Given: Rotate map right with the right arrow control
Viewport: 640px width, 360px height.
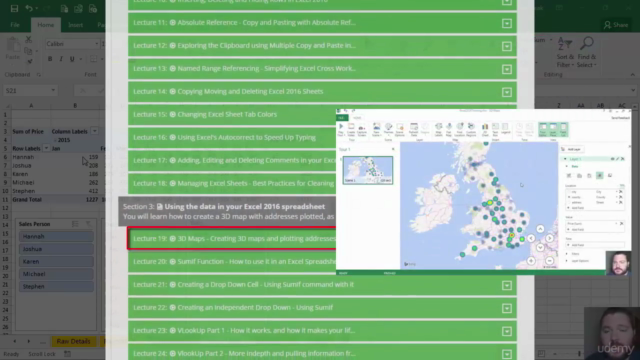Looking at the screenshot, I should [x=549, y=238].
